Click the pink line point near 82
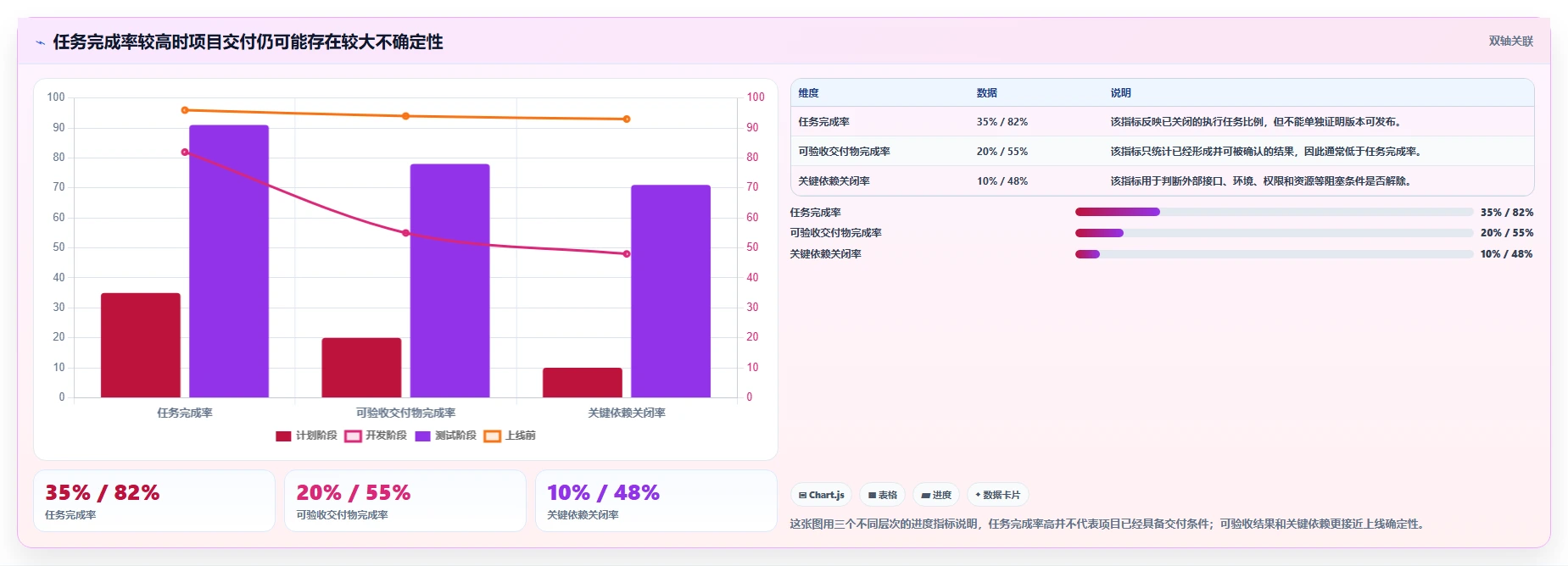The image size is (1568, 566). pyautogui.click(x=185, y=153)
